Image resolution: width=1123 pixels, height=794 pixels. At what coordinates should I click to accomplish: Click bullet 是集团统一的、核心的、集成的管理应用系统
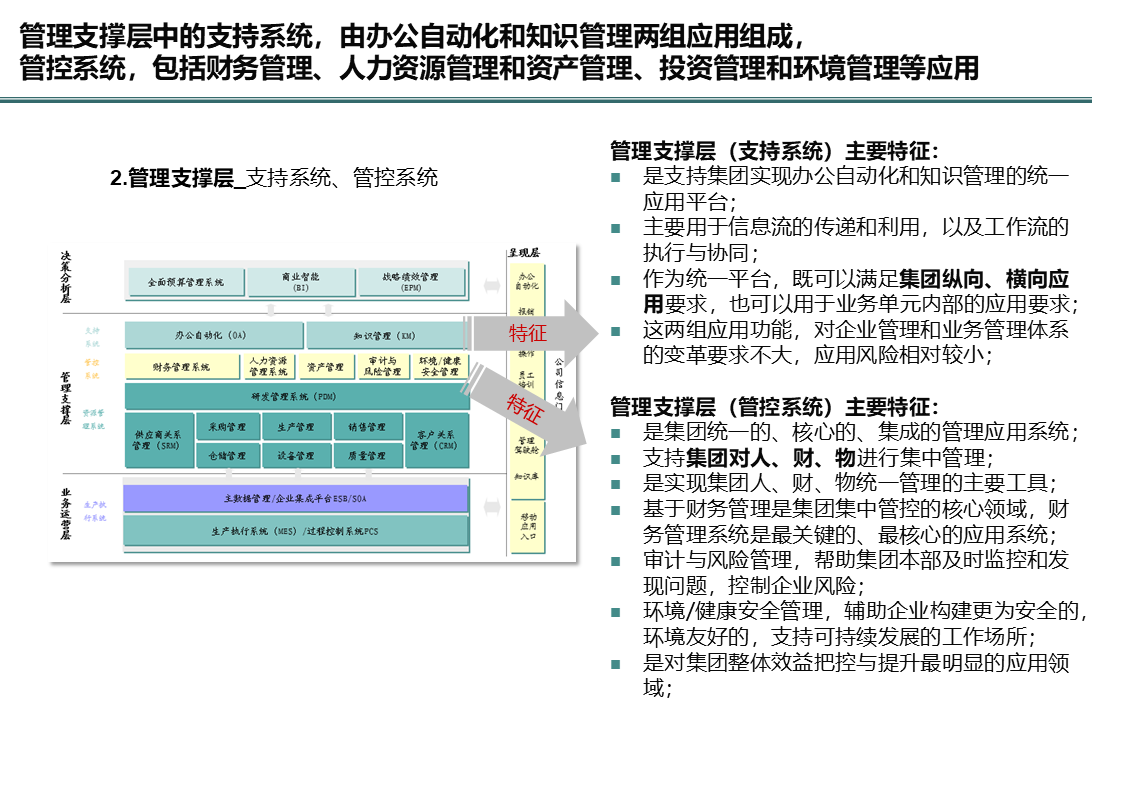click(x=860, y=432)
